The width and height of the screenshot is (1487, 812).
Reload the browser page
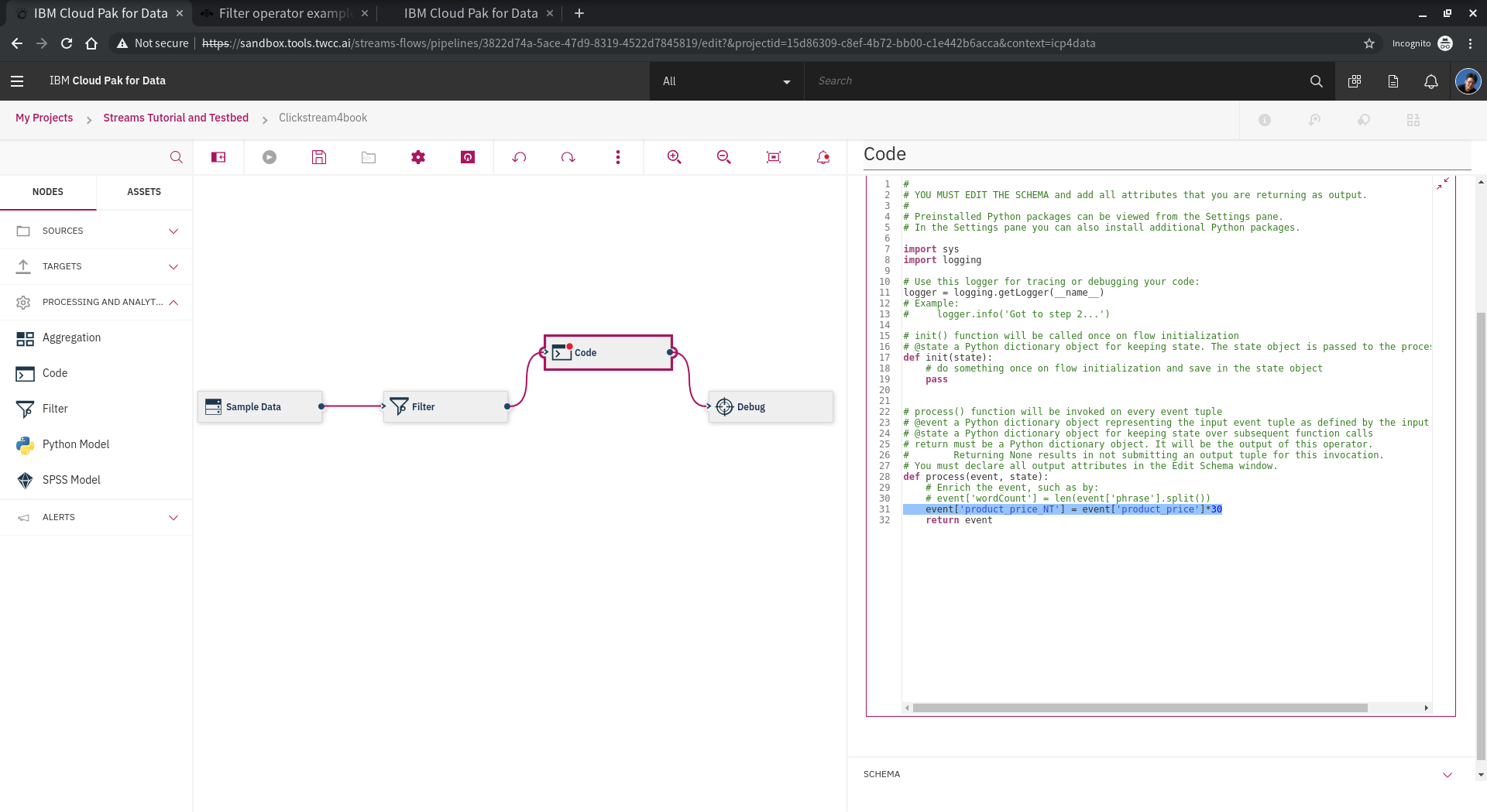[67, 43]
